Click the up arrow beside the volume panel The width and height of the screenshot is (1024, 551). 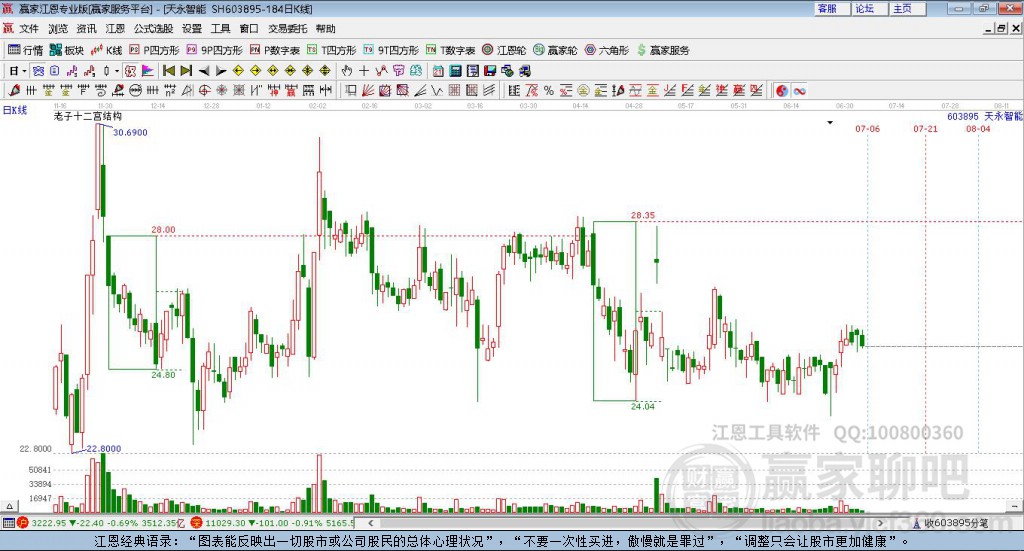[x=9, y=506]
